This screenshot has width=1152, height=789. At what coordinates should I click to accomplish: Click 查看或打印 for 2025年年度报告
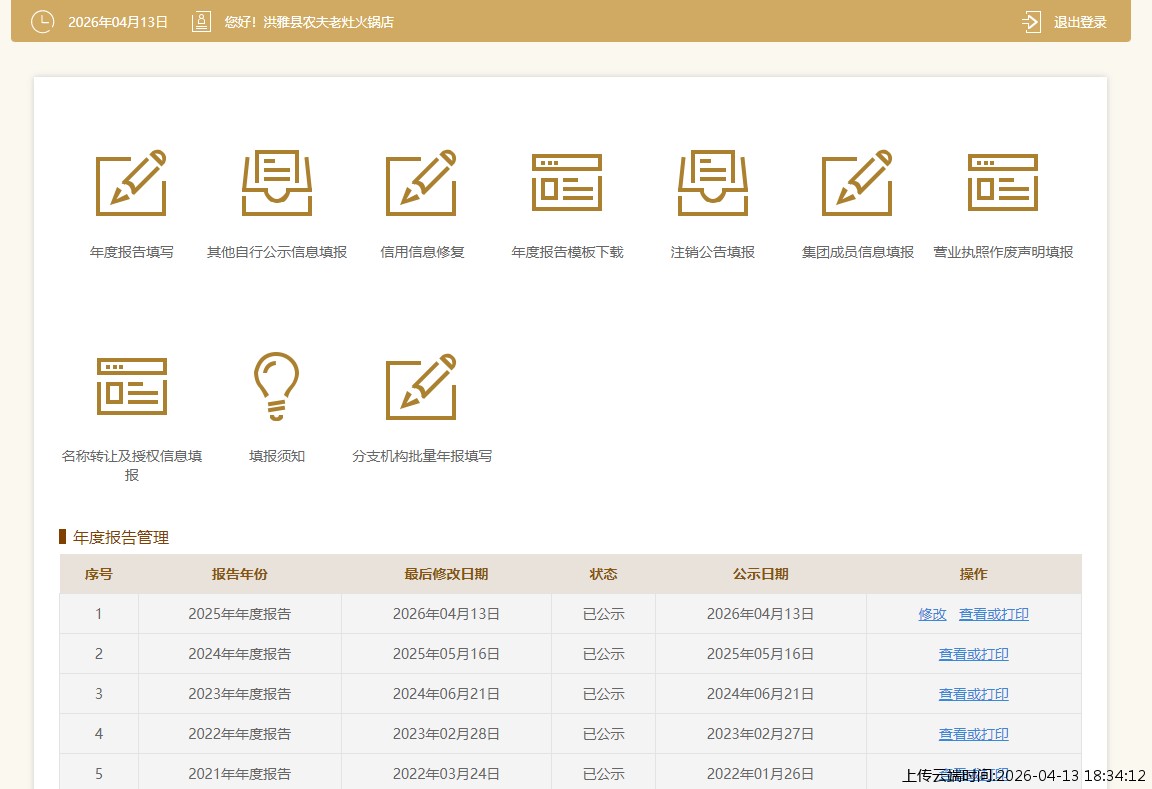coord(993,614)
